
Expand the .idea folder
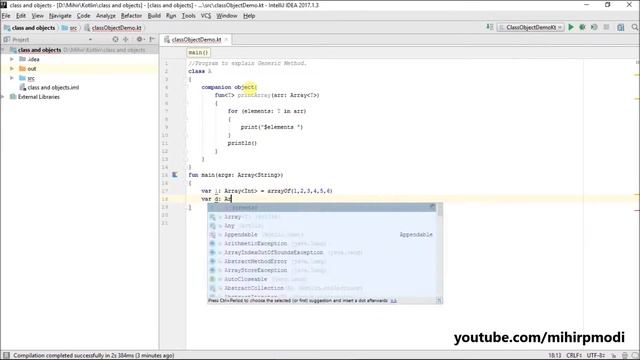[12, 59]
